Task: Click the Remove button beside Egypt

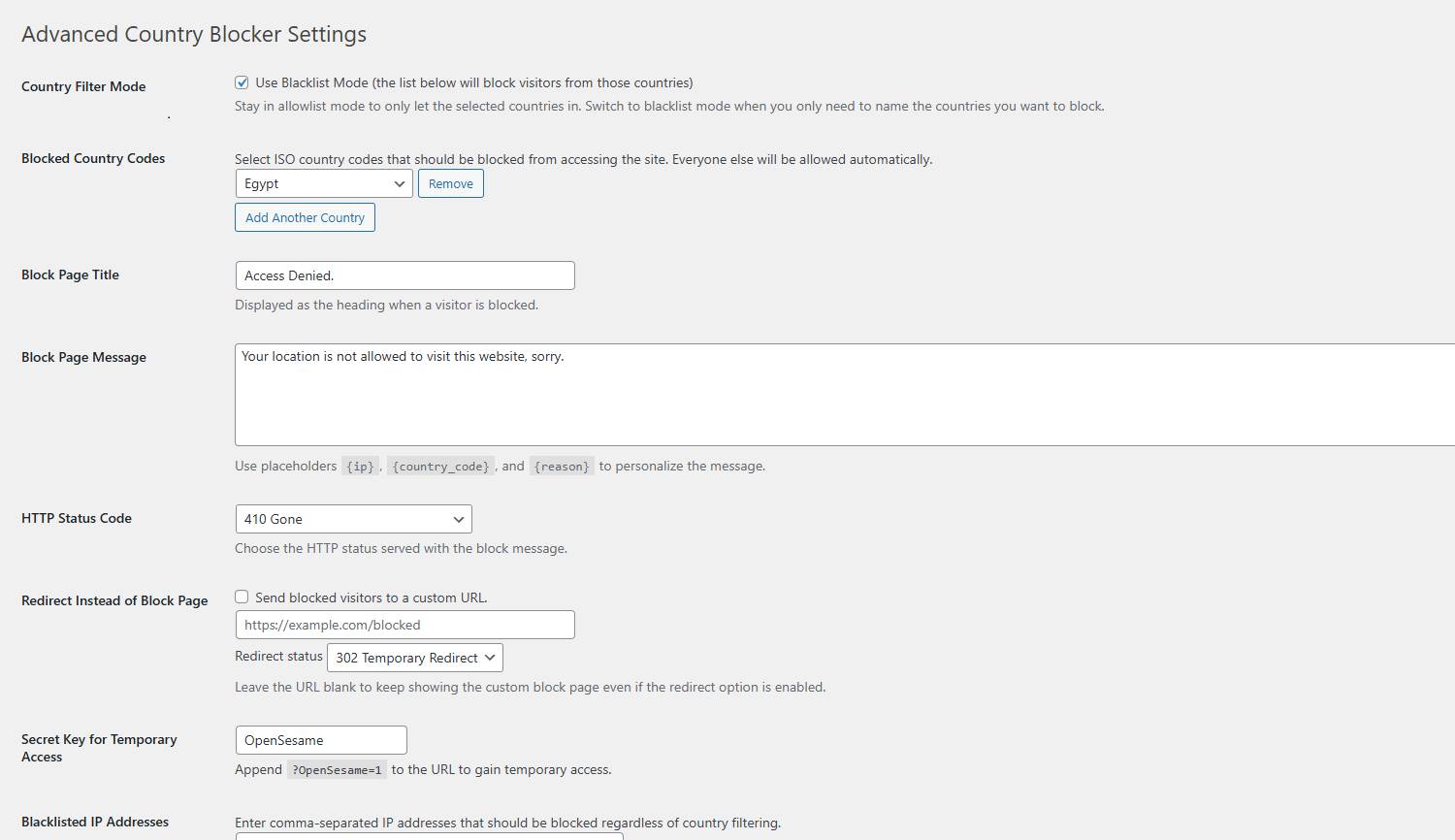Action: (x=450, y=182)
